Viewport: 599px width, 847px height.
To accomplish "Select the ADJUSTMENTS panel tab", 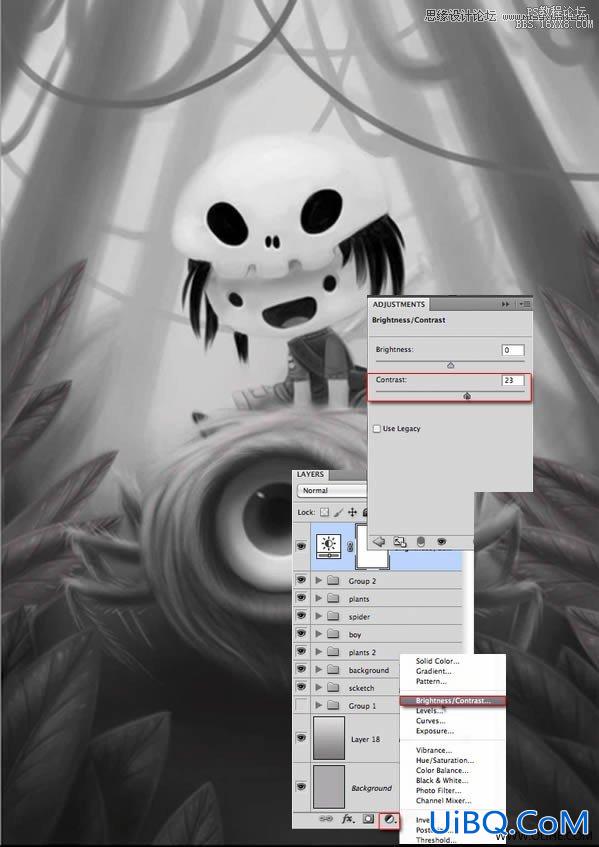I will click(399, 305).
